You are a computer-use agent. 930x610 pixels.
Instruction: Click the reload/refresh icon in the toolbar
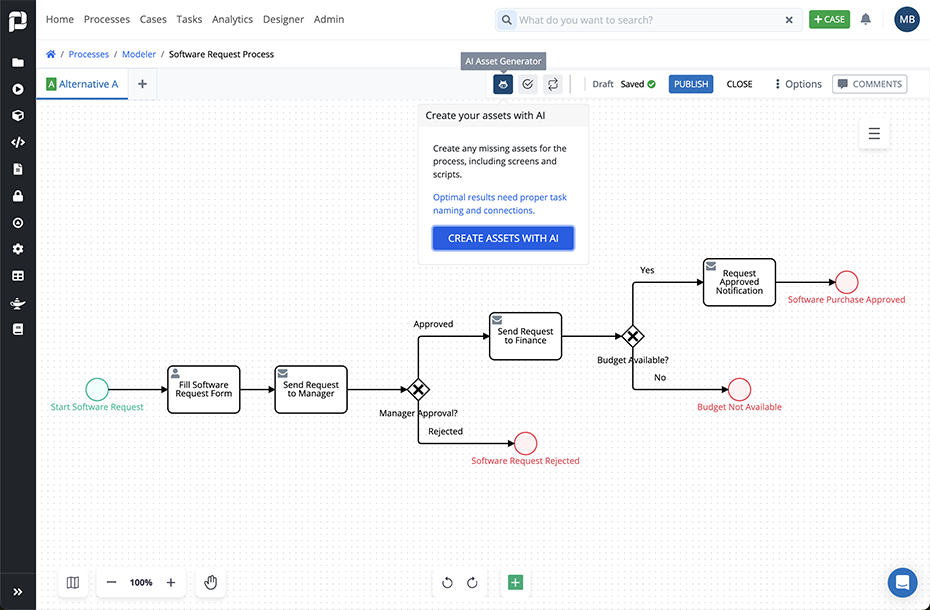pyautogui.click(x=552, y=84)
